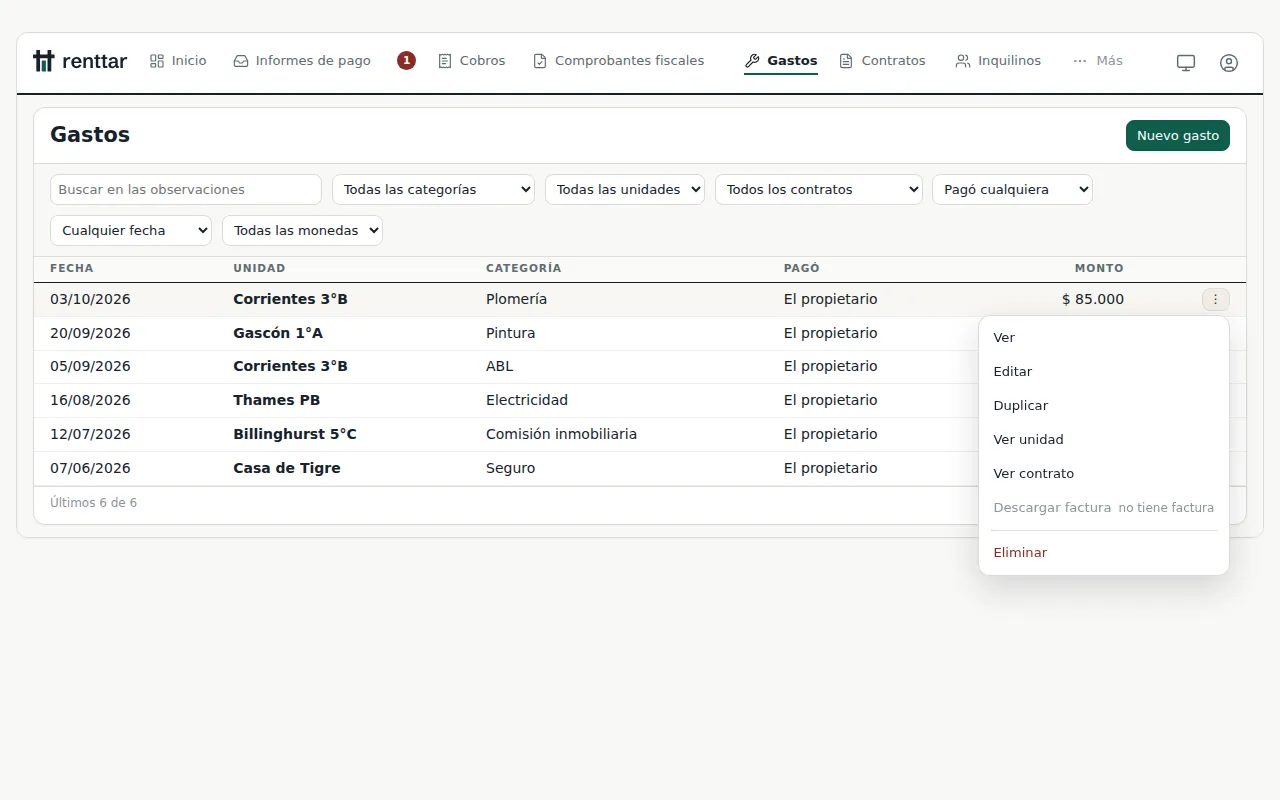Navigate to Cobros
Viewport: 1280px width, 800px height.
click(x=472, y=61)
